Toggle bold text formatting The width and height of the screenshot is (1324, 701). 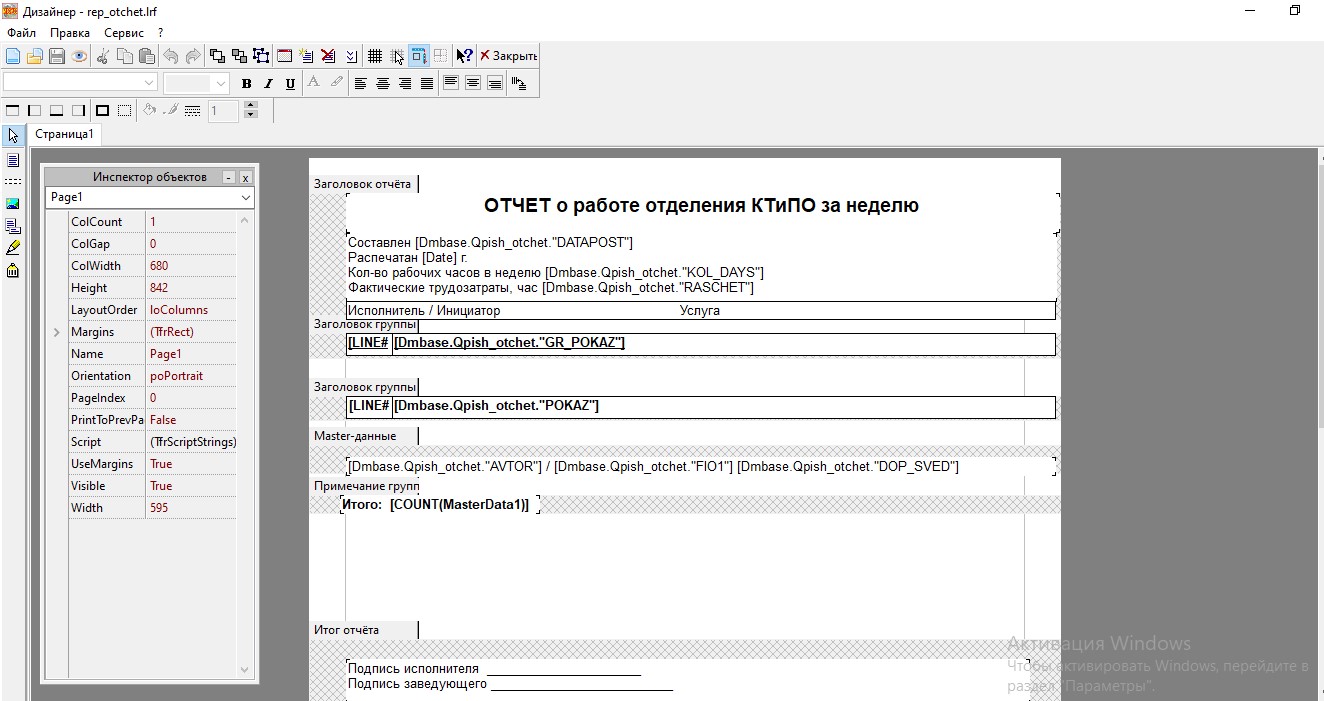pyautogui.click(x=246, y=83)
